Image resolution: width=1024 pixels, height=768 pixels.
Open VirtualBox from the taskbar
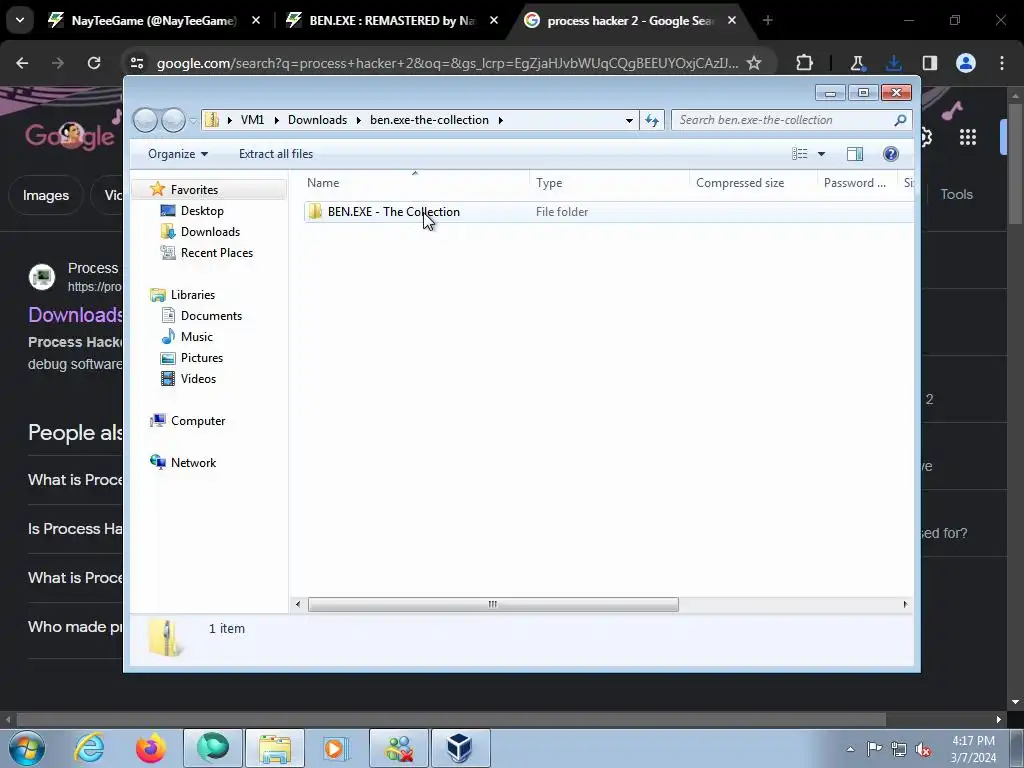460,748
